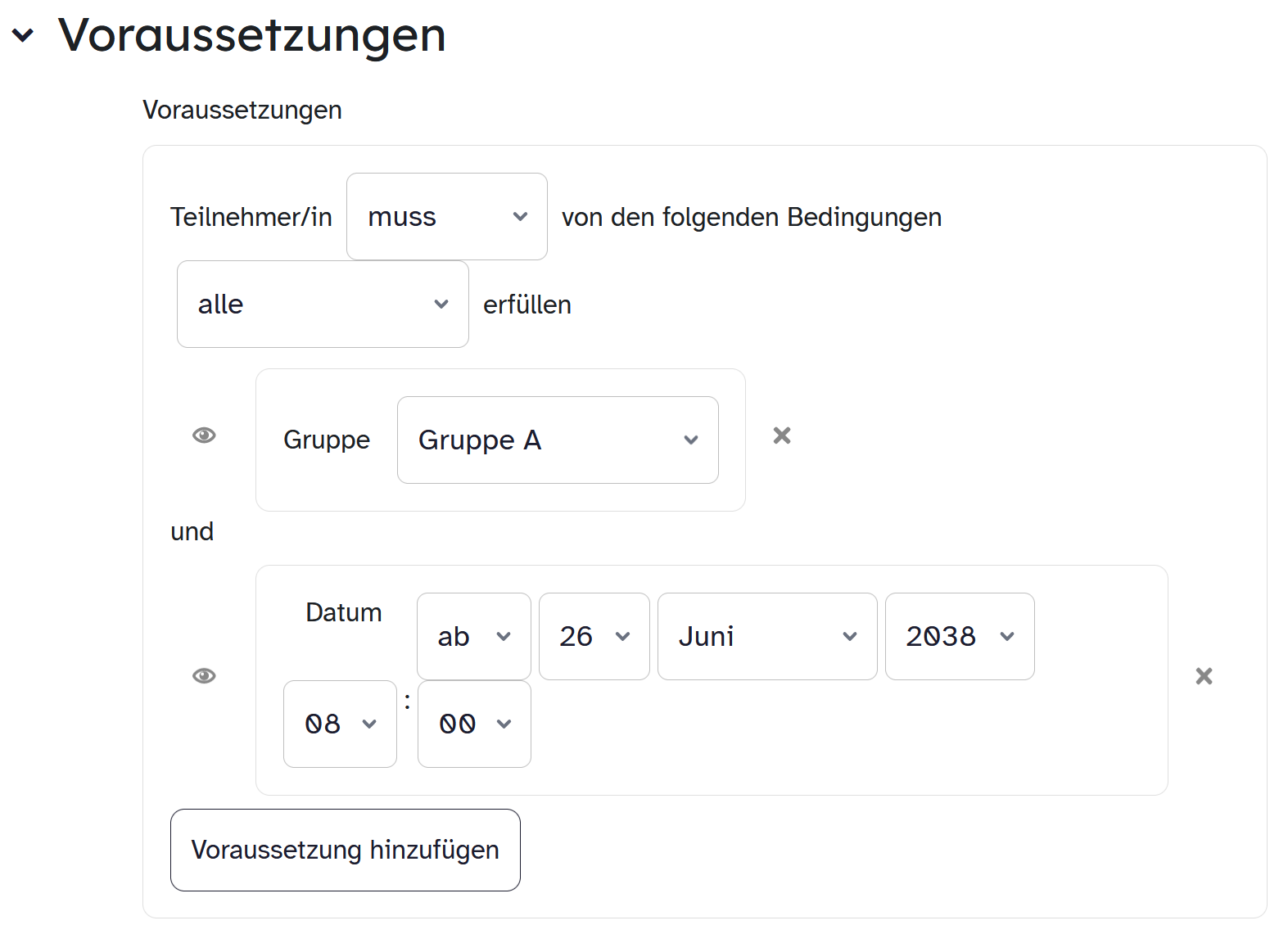Collapse the Voraussetzungen section chevron
The image size is (1288, 934).
[x=23, y=35]
